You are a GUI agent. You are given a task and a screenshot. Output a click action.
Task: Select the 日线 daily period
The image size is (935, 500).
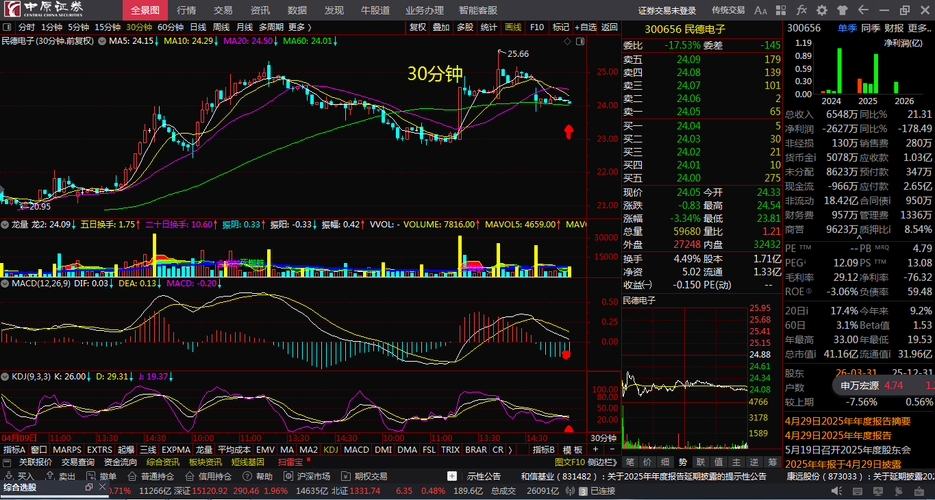tap(198, 27)
